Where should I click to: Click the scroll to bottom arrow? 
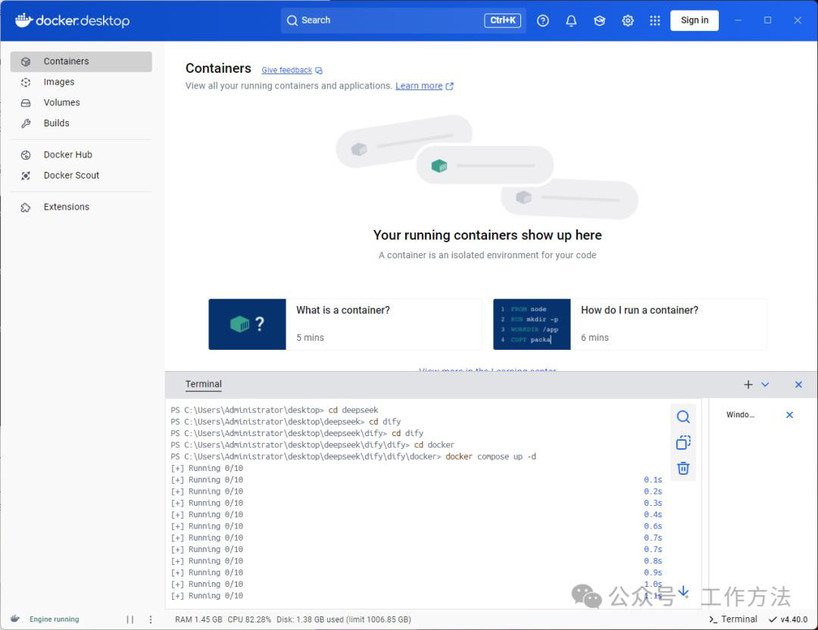683,591
